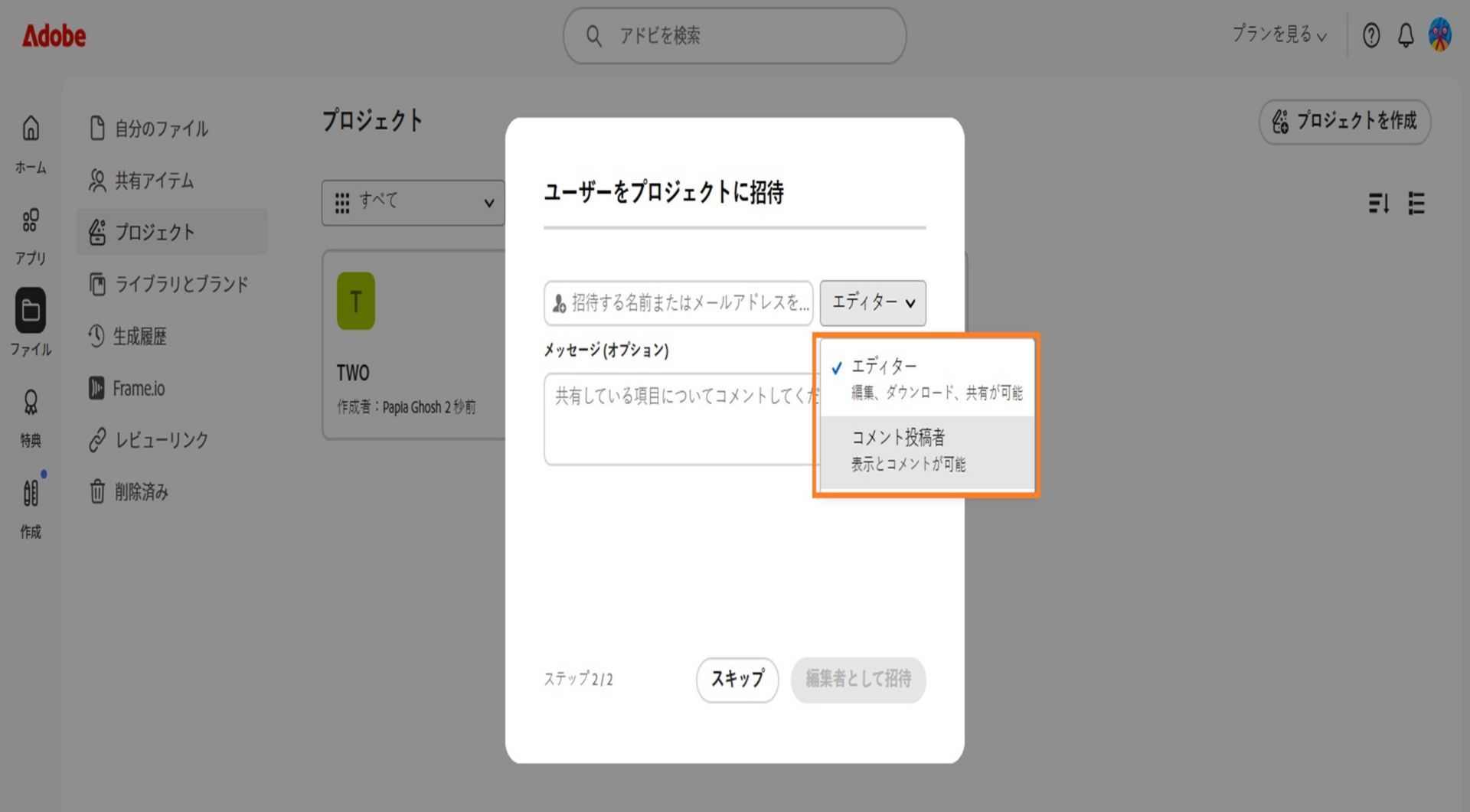
Task: Open 作成 in the left rail
Action: pos(31,509)
